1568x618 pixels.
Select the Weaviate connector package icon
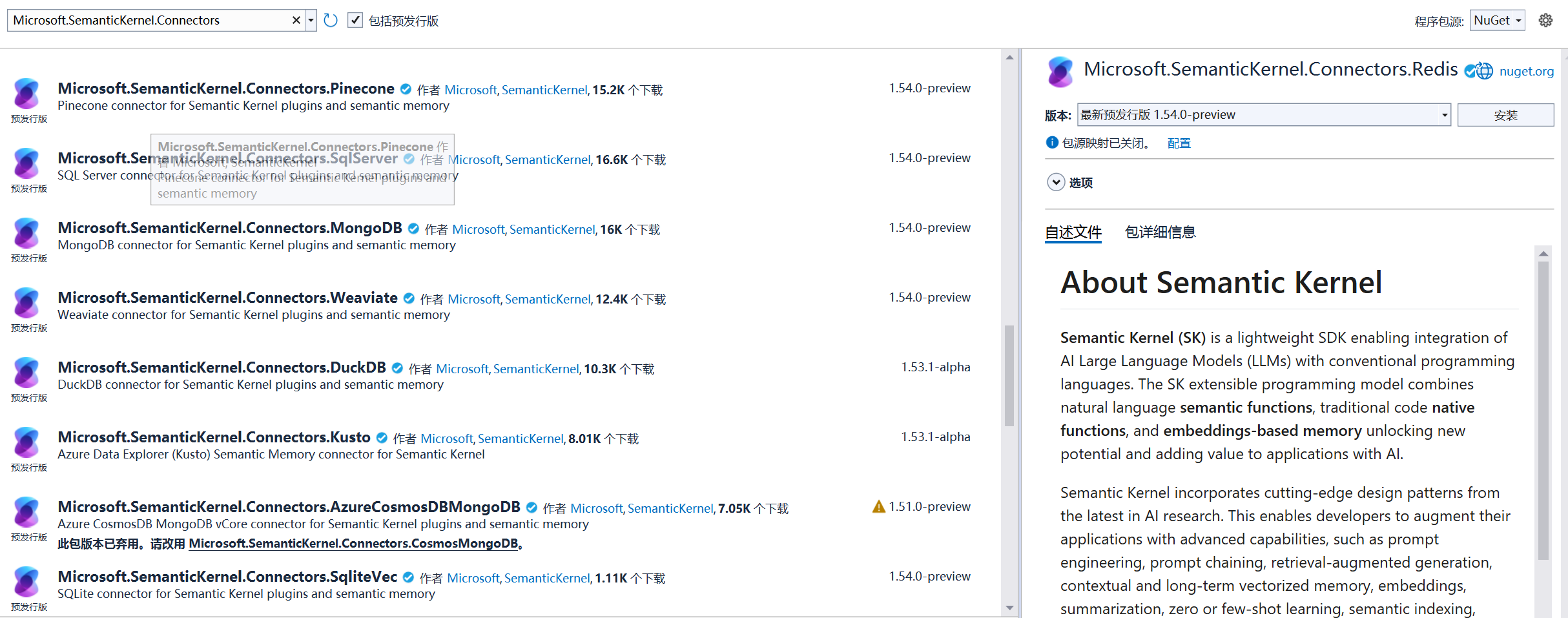(x=26, y=303)
